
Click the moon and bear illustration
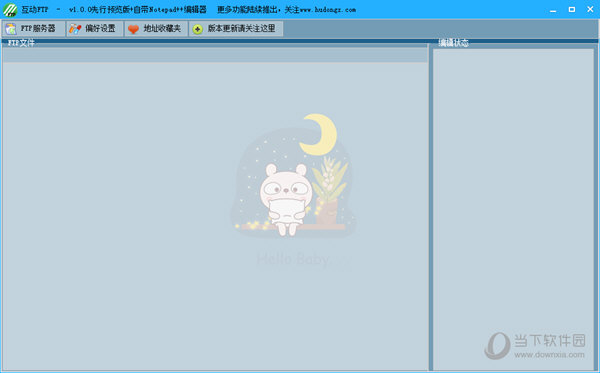[x=293, y=175]
